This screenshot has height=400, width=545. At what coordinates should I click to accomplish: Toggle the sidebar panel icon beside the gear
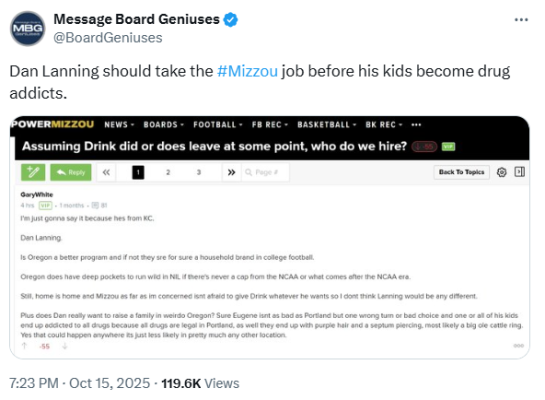[520, 172]
